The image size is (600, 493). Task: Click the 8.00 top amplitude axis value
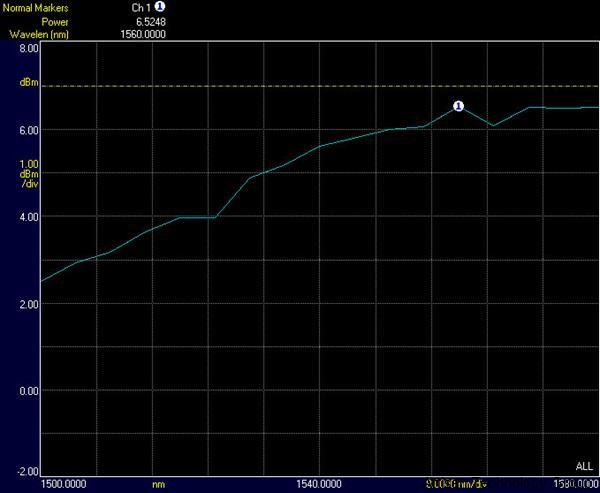coord(28,47)
